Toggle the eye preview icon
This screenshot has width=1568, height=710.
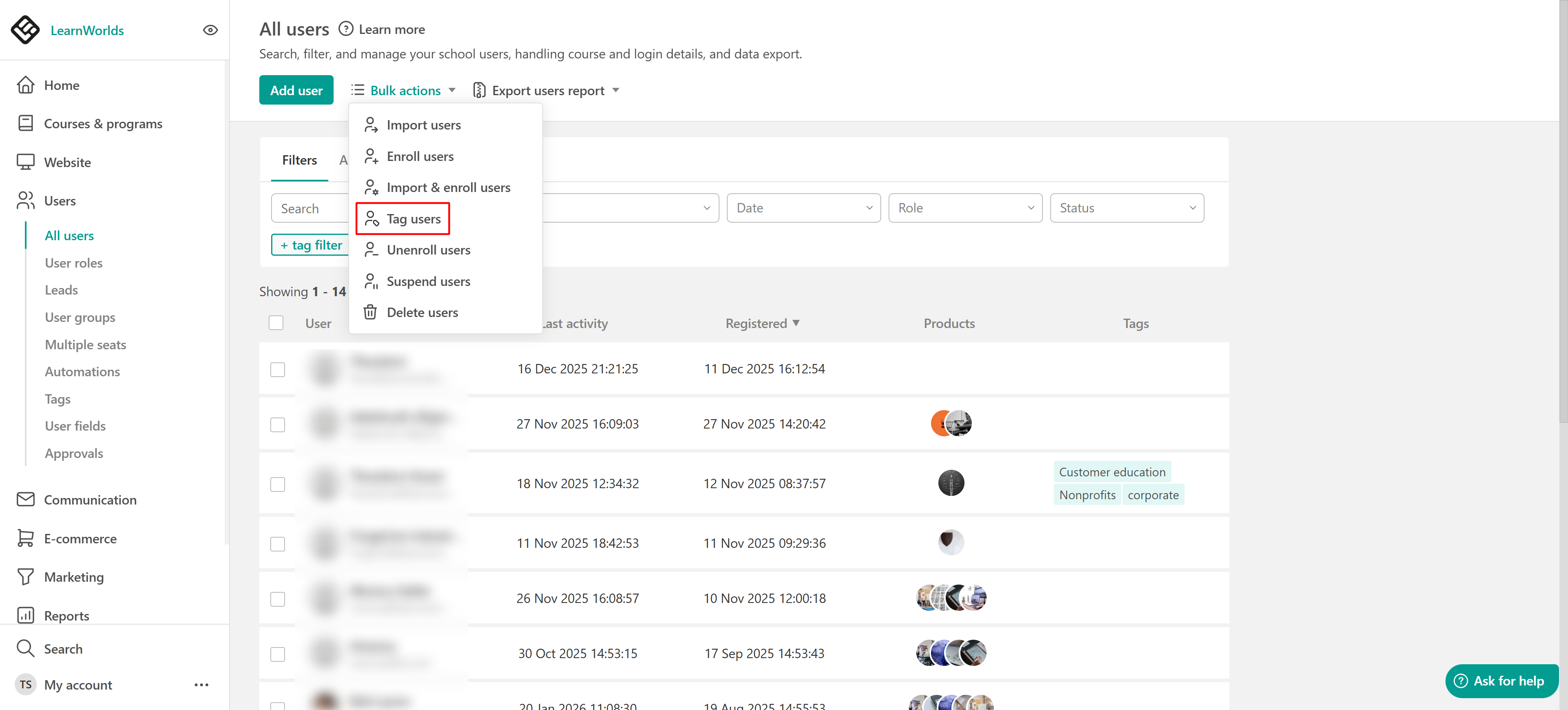pyautogui.click(x=210, y=30)
